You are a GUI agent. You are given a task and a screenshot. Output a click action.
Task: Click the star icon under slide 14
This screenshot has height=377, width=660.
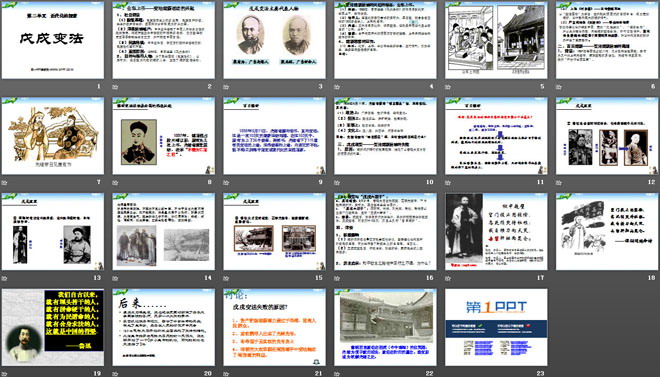click(115, 278)
